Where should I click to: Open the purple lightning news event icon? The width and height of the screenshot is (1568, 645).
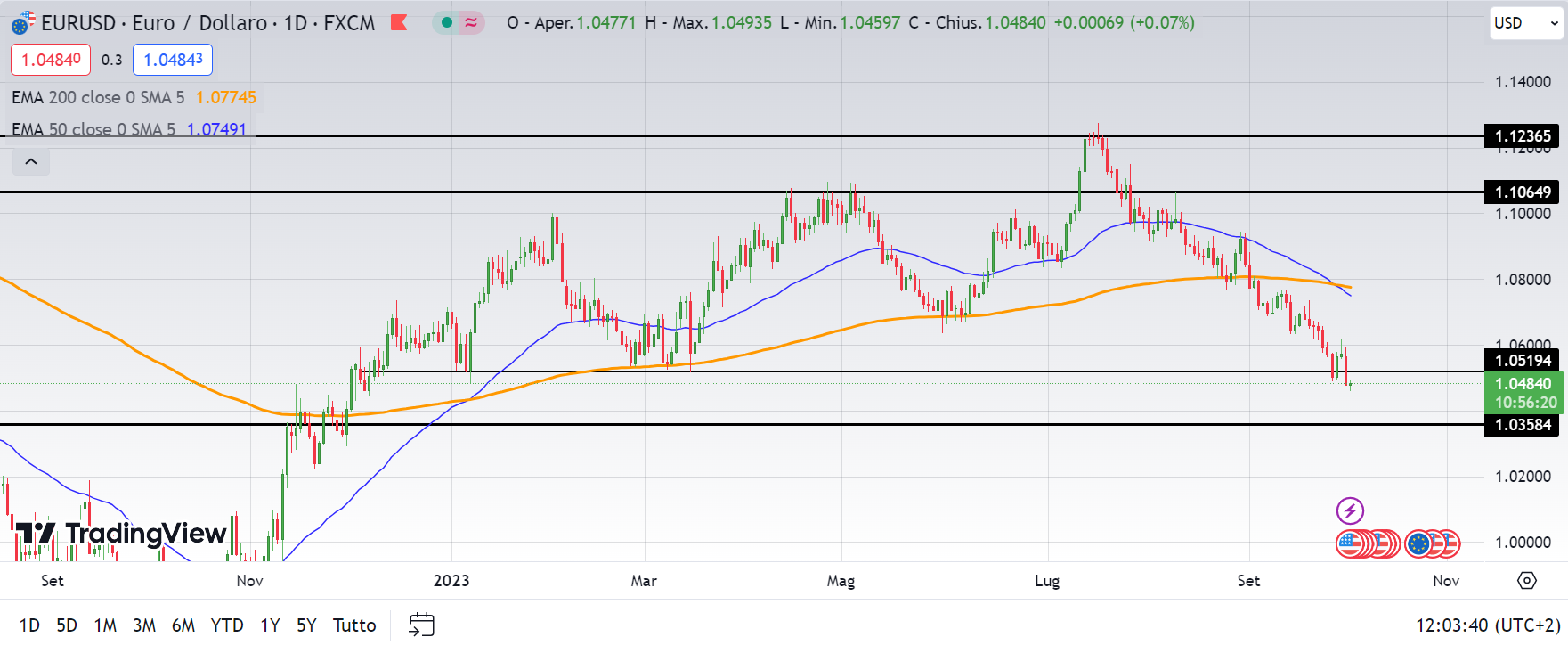pos(1350,510)
